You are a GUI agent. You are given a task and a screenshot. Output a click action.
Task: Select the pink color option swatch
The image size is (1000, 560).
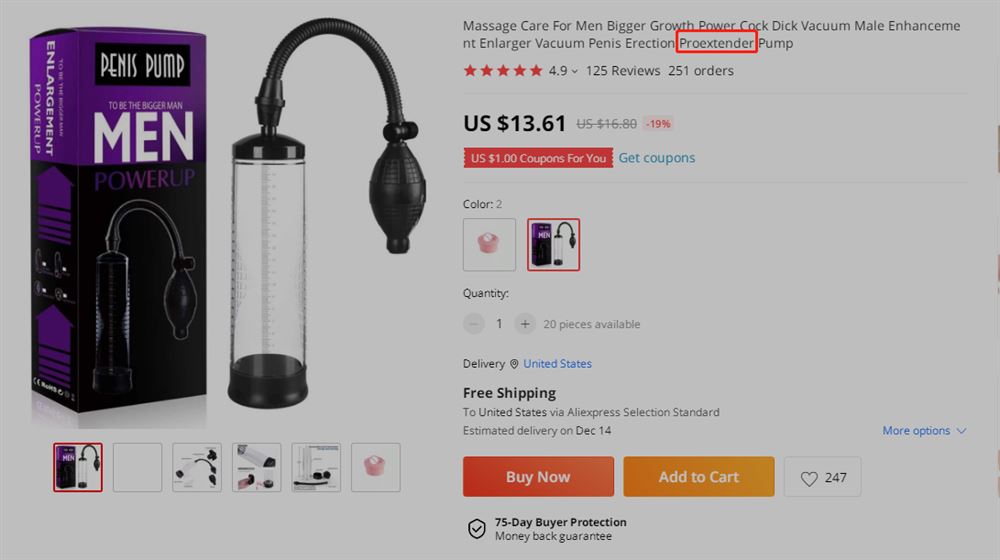coord(489,244)
